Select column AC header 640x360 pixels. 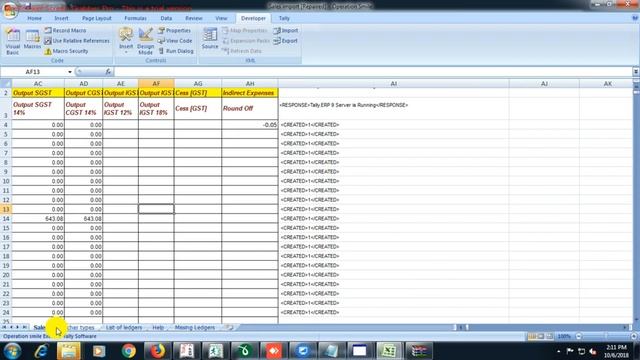38,84
